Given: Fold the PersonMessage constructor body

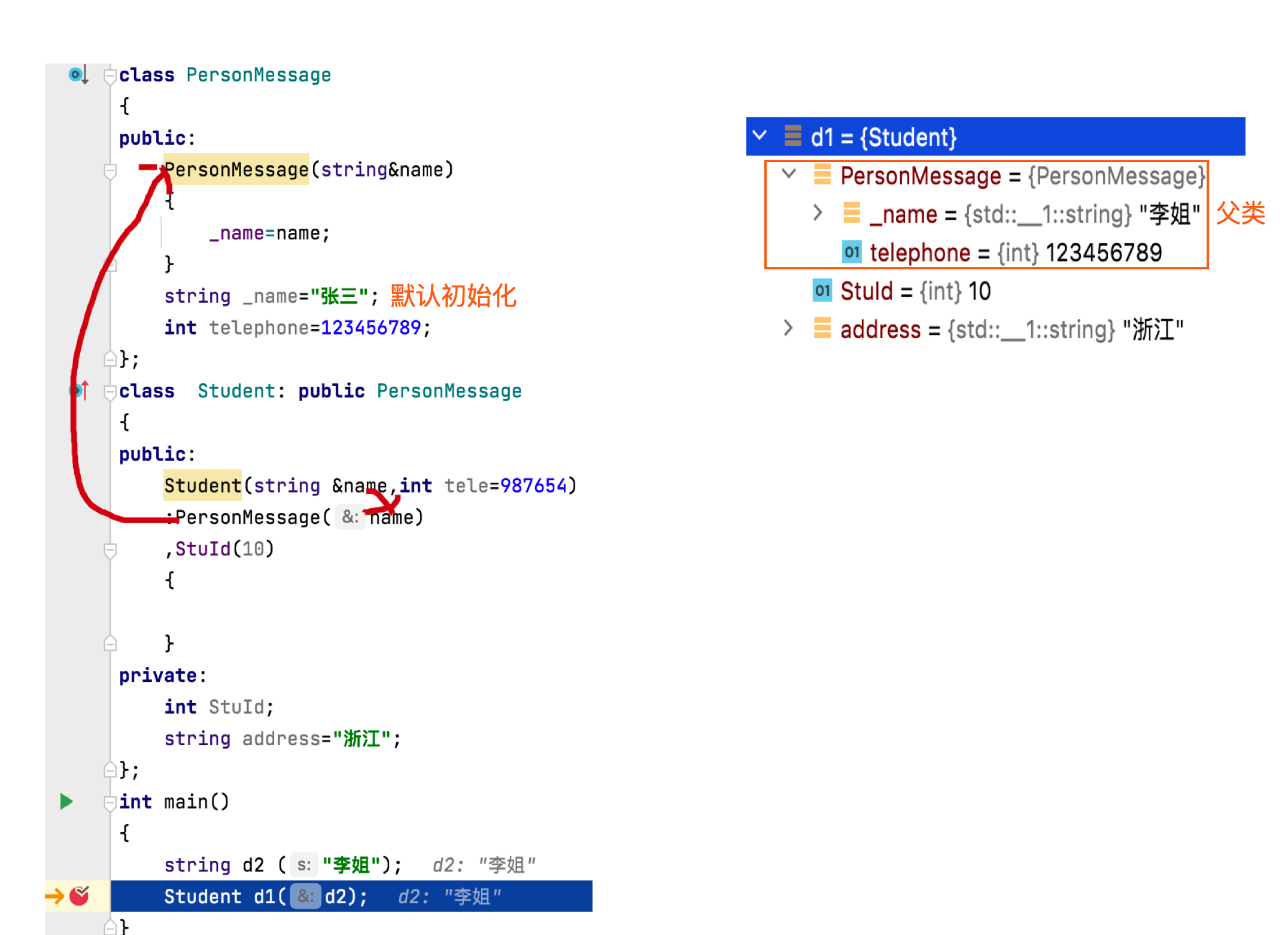Looking at the screenshot, I should [x=110, y=171].
